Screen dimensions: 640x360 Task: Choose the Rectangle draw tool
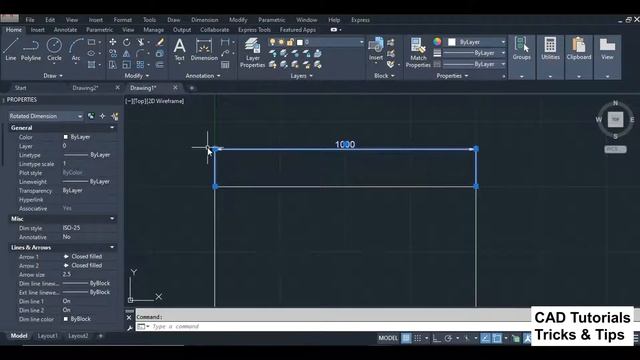click(91, 42)
